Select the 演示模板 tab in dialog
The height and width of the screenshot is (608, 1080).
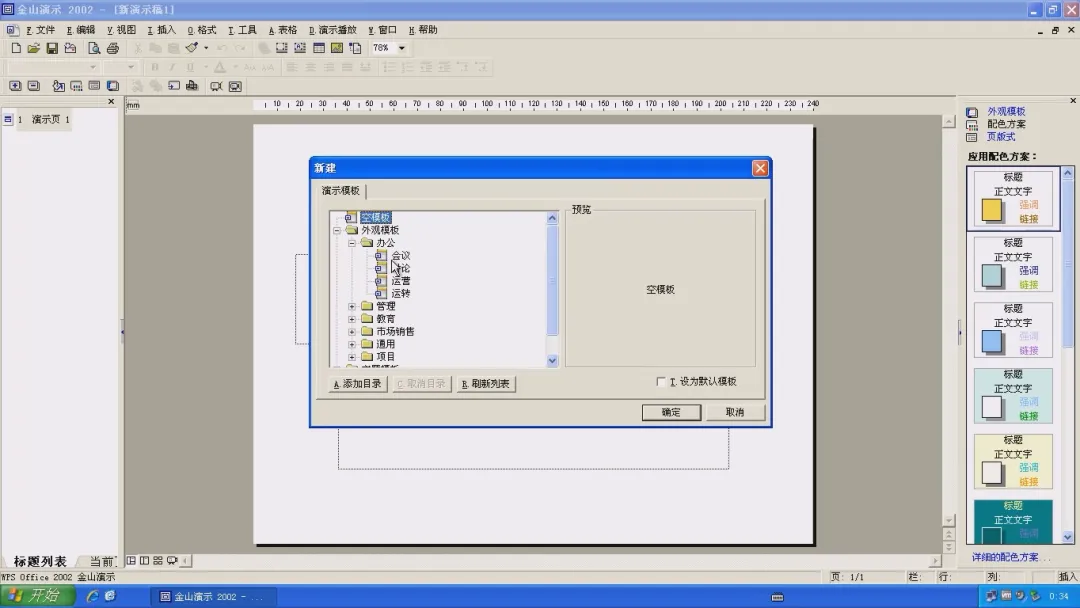pos(341,191)
